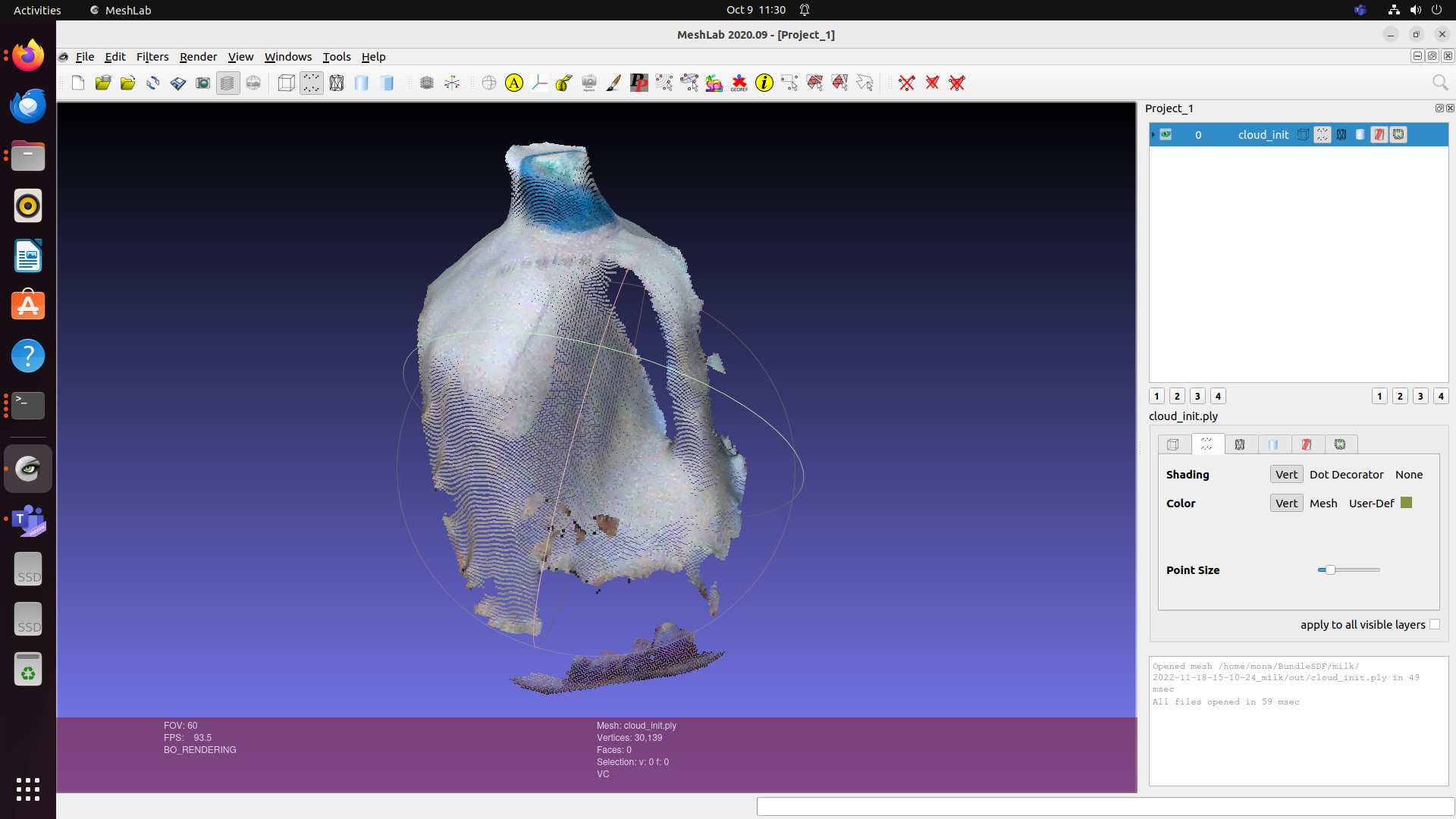Click the User-Def green color swatch
Image resolution: width=1456 pixels, height=819 pixels.
(1405, 502)
